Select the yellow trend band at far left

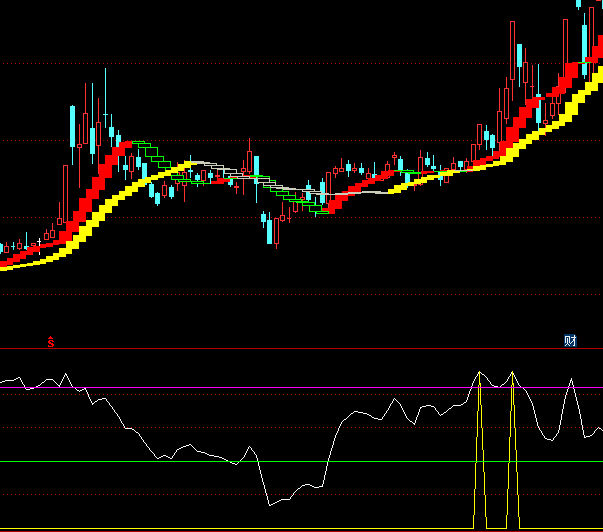(20, 262)
